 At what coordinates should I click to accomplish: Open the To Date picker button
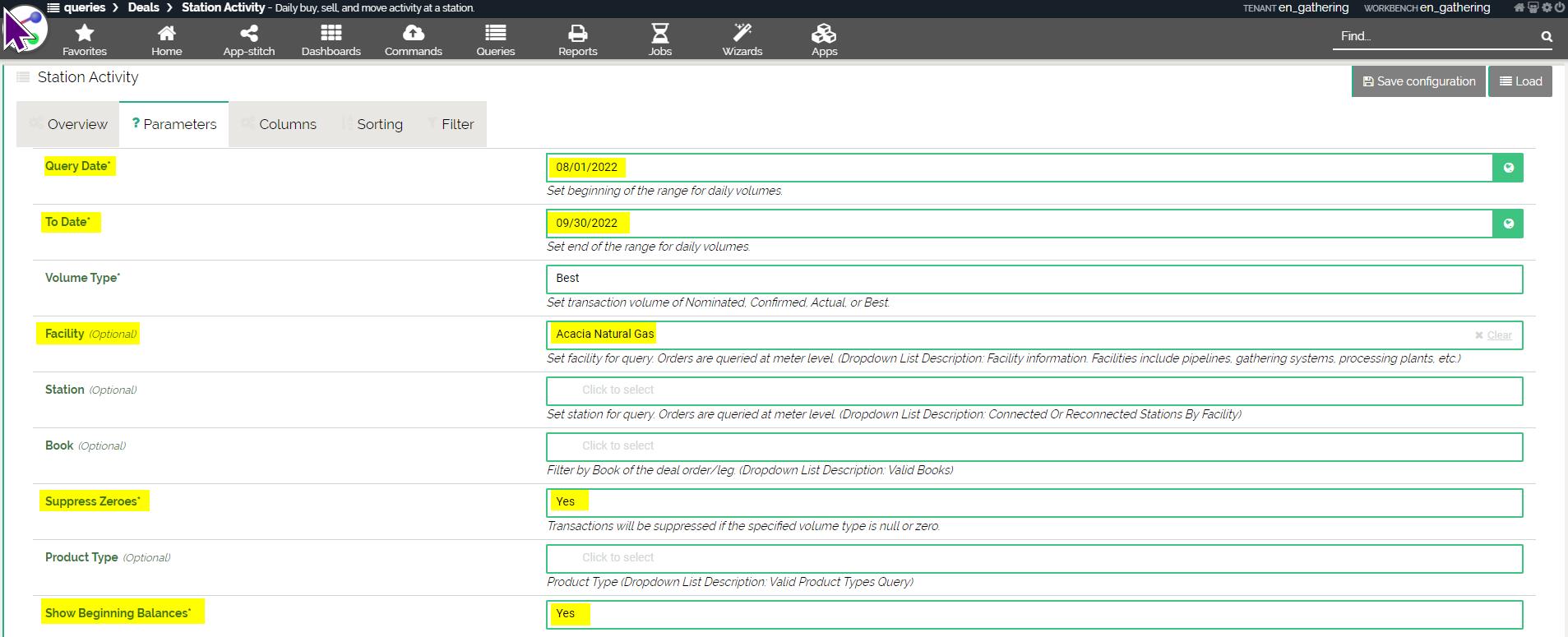click(1508, 224)
